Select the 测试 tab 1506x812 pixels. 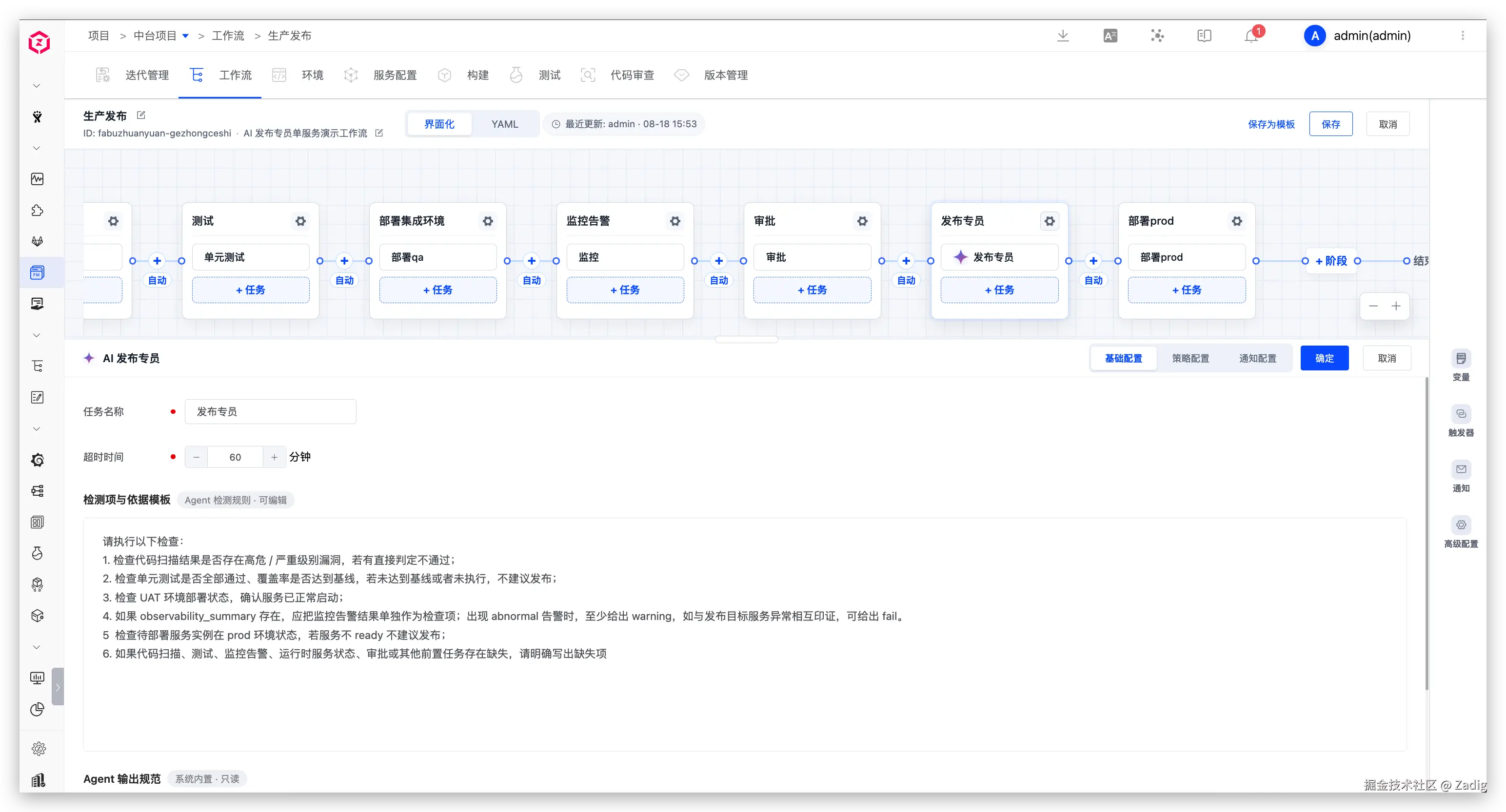[535, 75]
